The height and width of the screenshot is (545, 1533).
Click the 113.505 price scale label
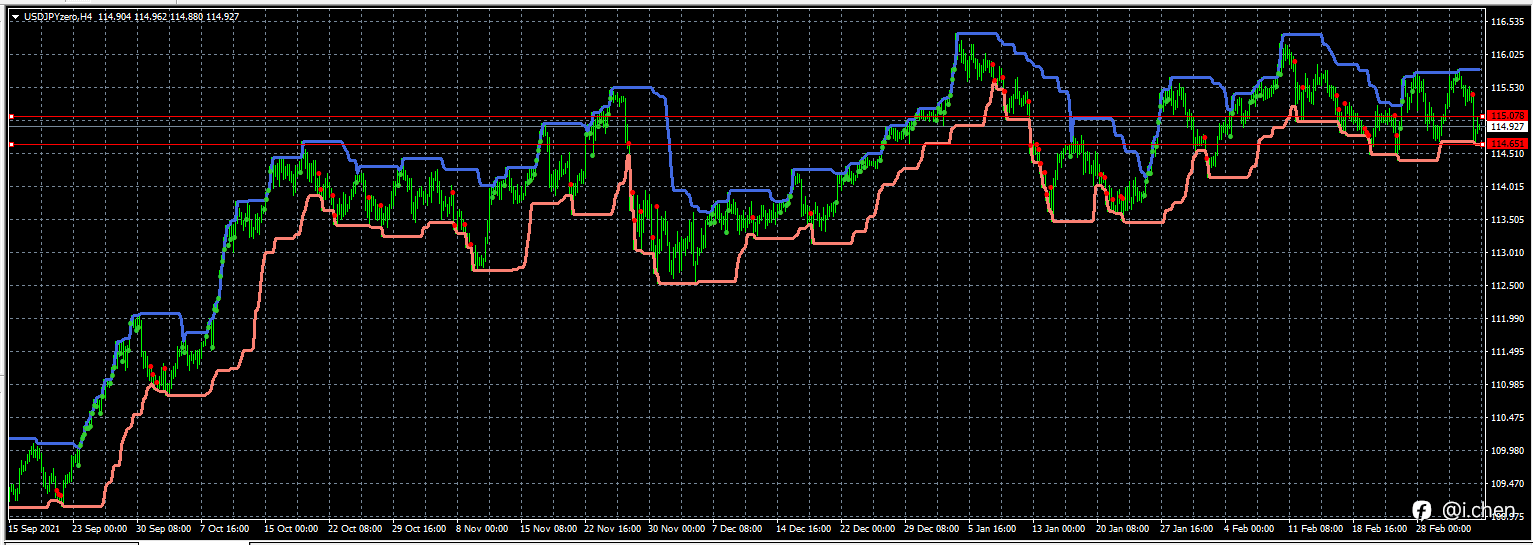tap(1506, 219)
